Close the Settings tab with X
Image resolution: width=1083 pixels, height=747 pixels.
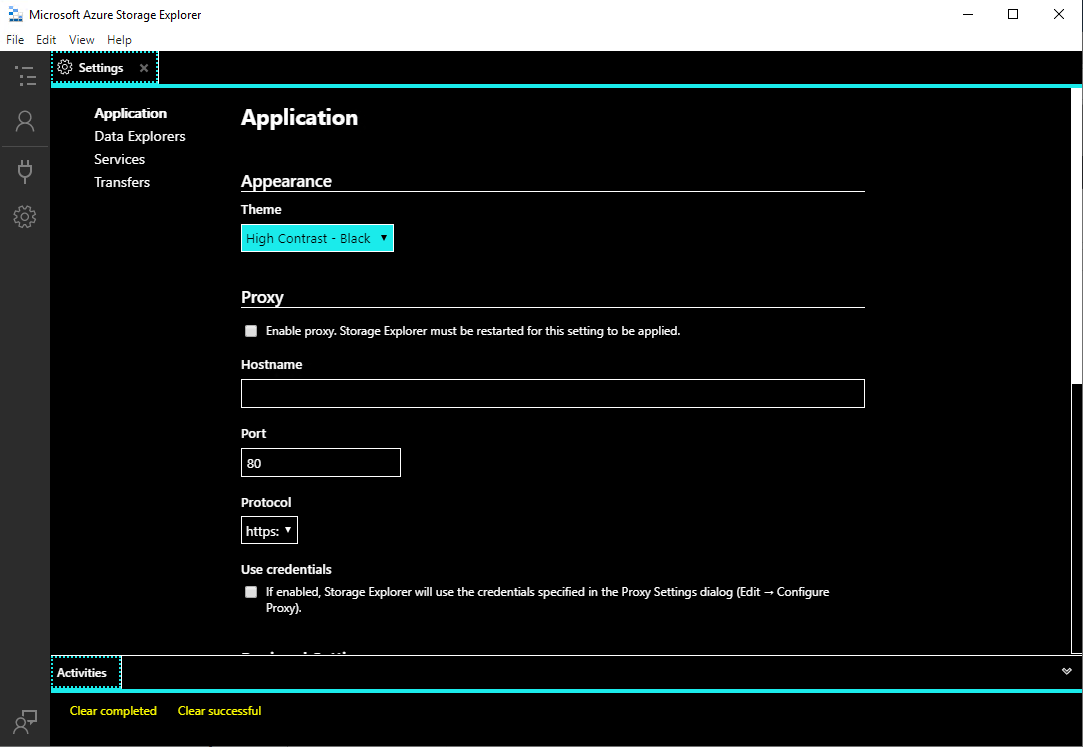pyautogui.click(x=144, y=68)
